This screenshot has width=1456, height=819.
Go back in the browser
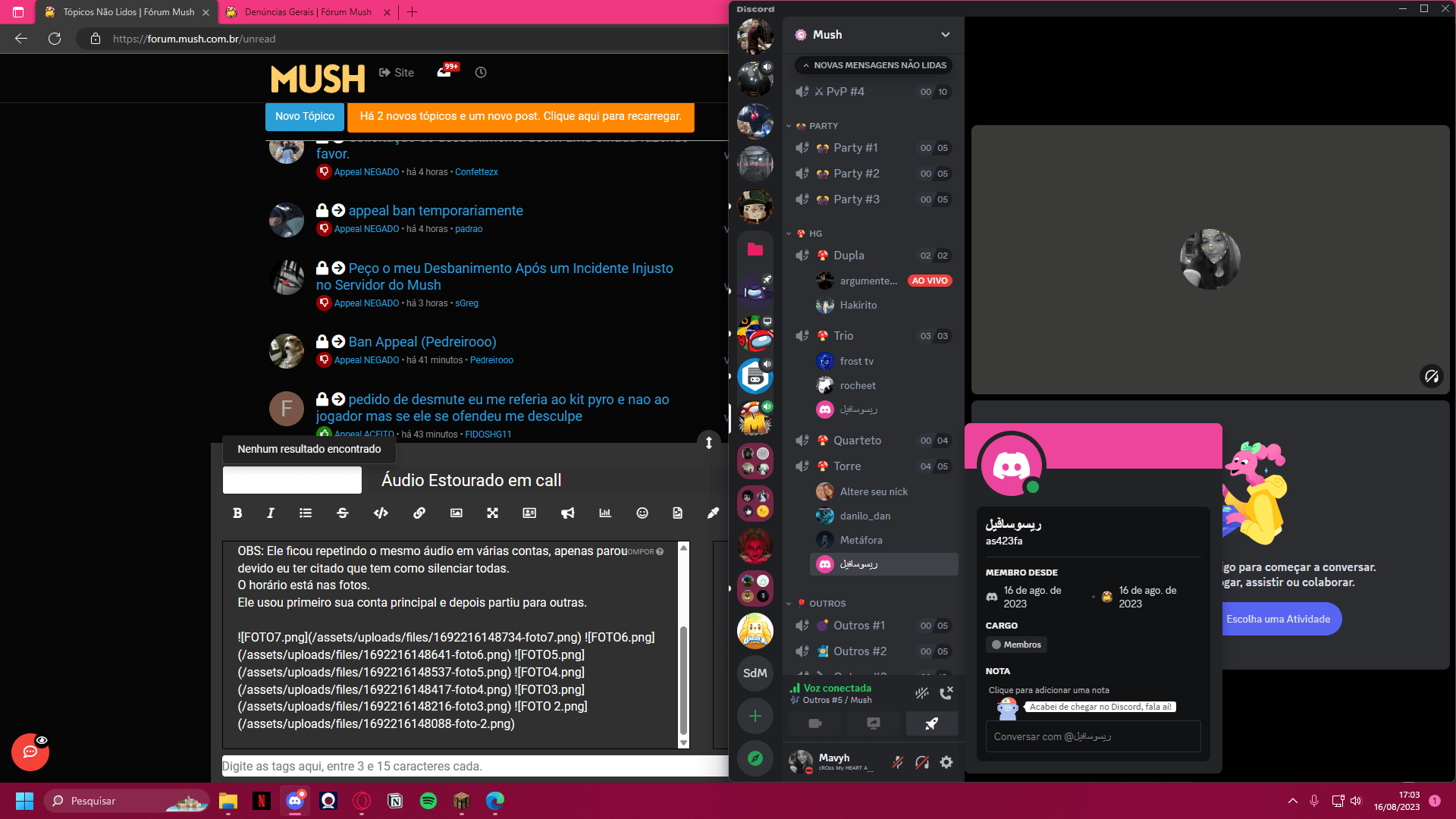[x=21, y=39]
